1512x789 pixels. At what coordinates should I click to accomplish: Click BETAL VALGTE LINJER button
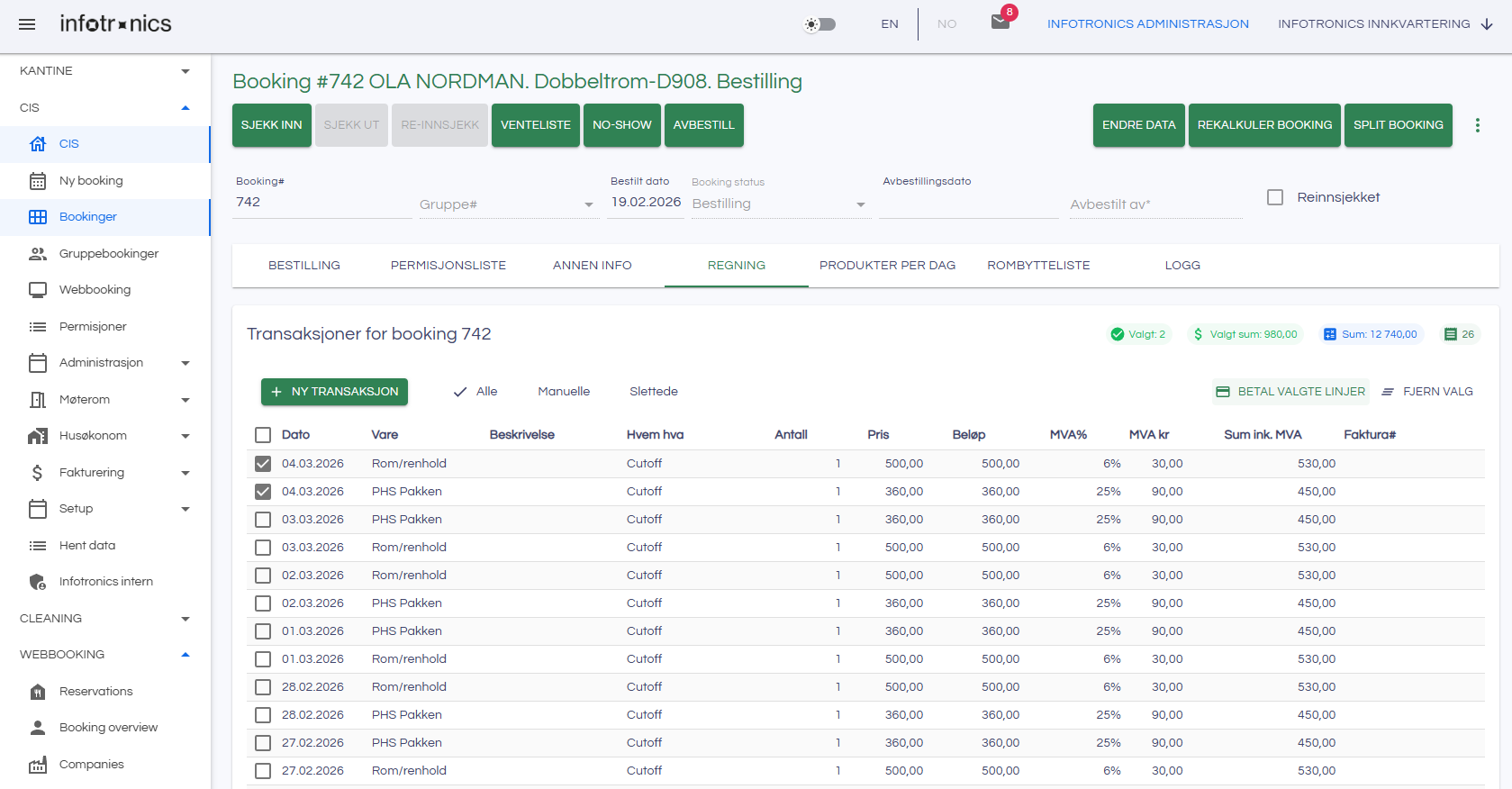point(1290,392)
